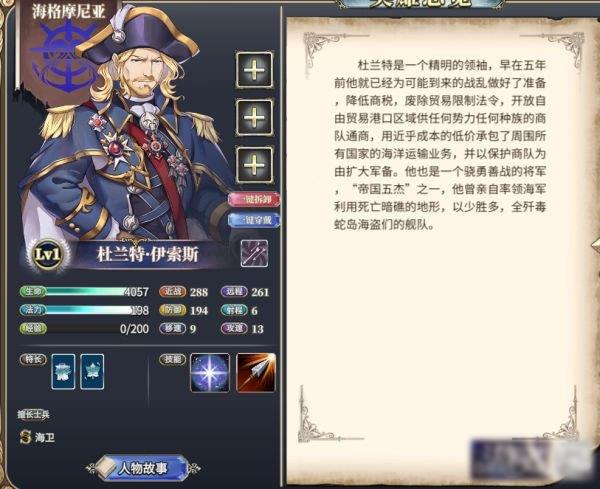Select the blue star burst skill icon

(210, 373)
